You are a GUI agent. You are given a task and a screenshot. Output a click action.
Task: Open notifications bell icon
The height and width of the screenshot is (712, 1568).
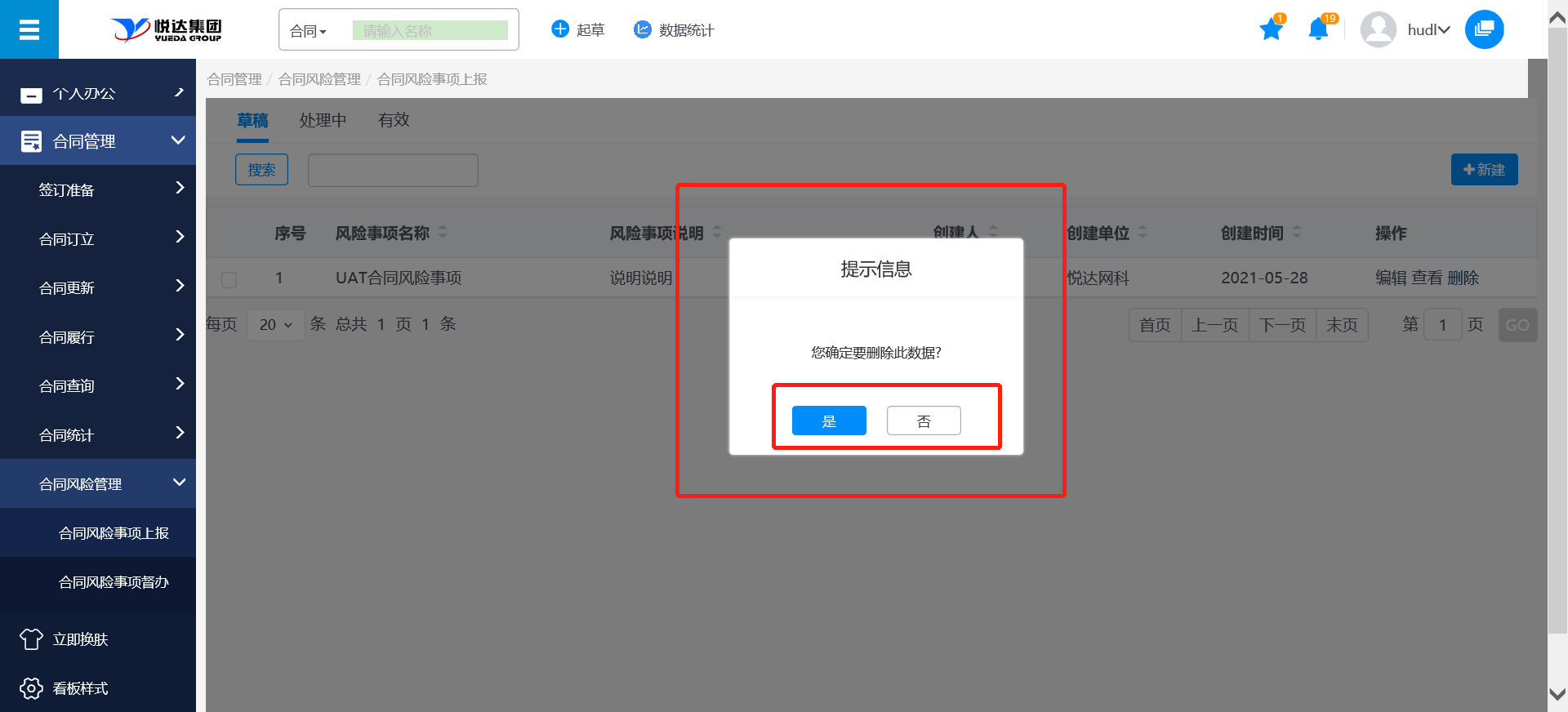pos(1317,30)
